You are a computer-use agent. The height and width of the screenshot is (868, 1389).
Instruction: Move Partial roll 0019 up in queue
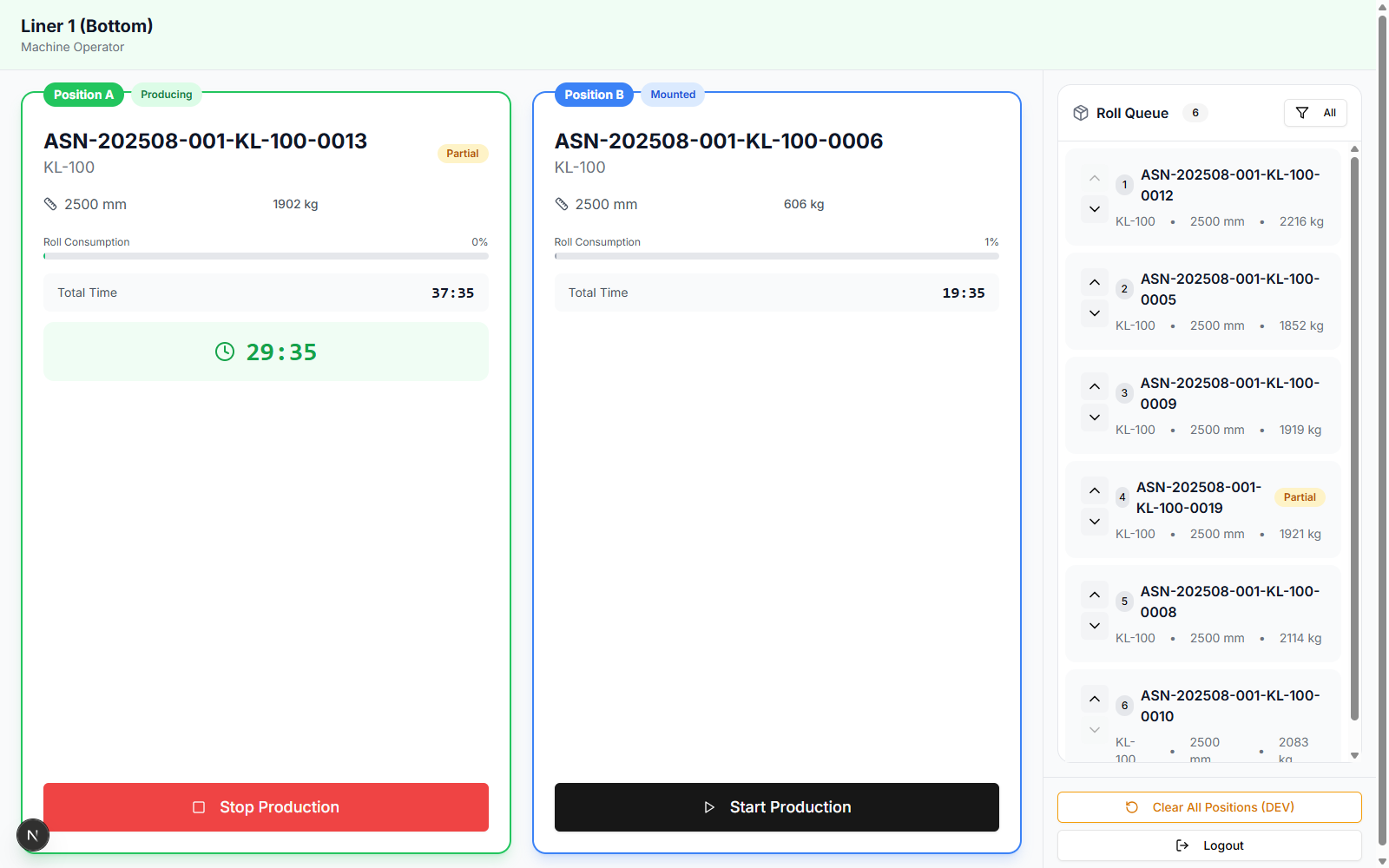click(1095, 490)
